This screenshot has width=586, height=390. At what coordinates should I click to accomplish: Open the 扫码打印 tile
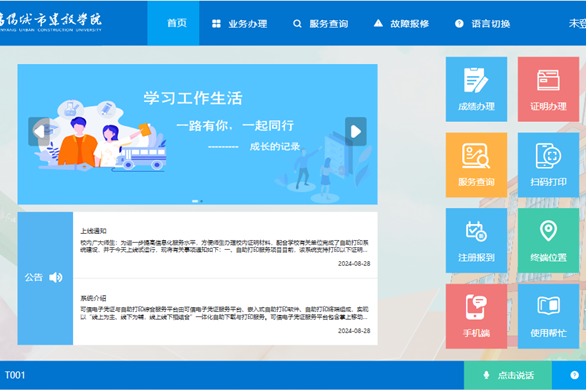click(x=548, y=165)
